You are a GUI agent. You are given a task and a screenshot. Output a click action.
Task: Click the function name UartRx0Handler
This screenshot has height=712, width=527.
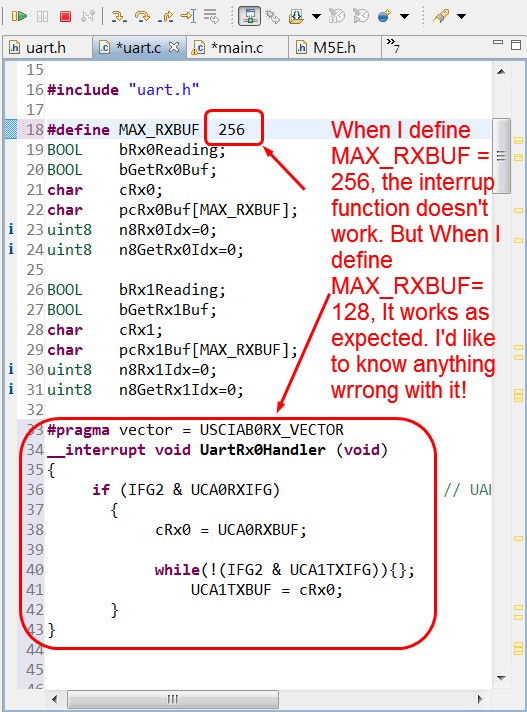(263, 450)
